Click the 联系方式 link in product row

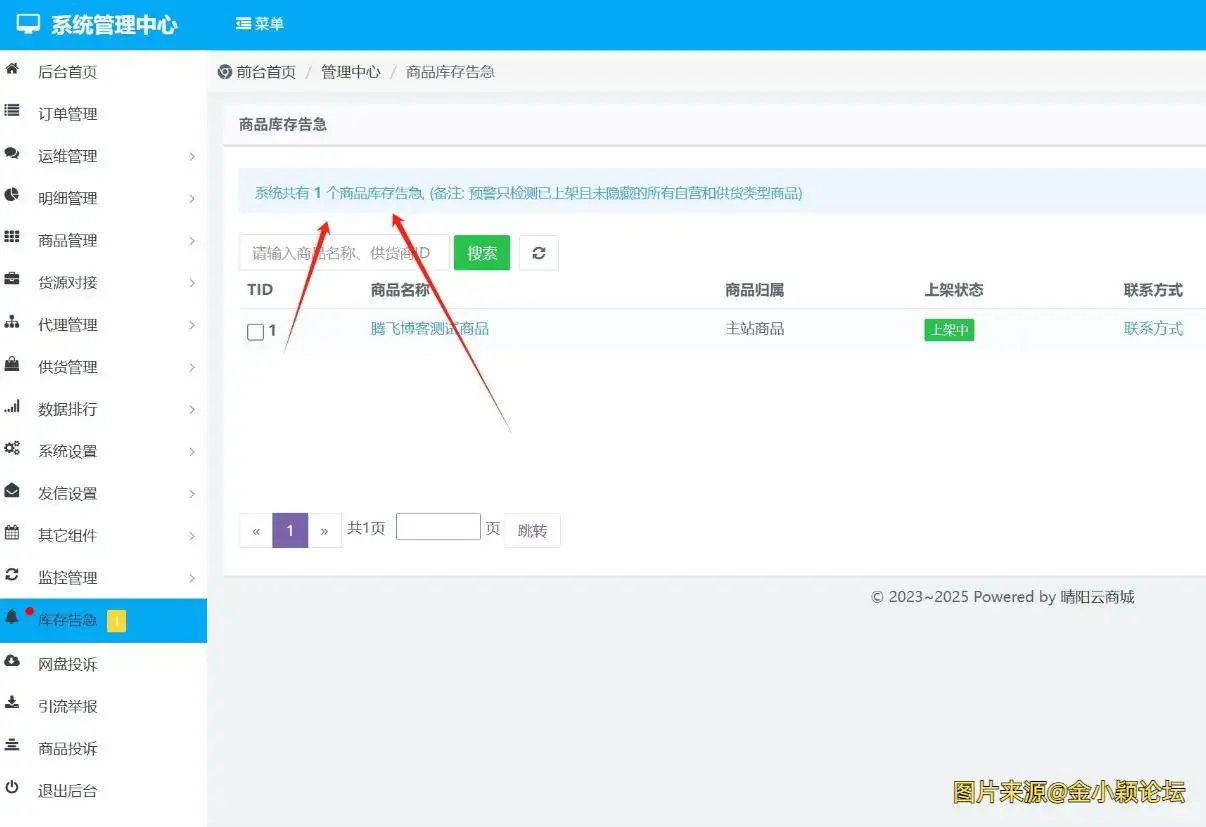[1152, 329]
